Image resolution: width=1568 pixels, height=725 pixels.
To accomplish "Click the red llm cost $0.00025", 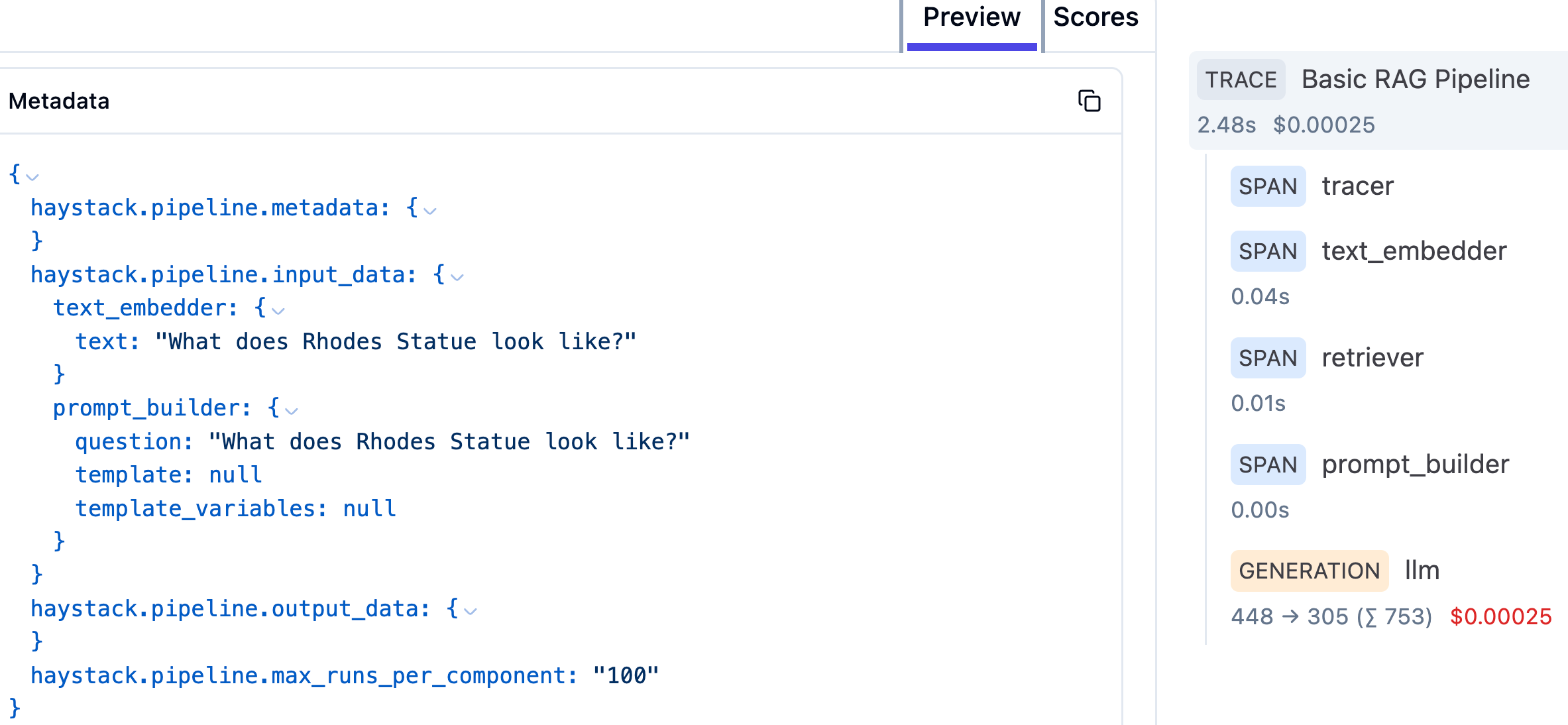I will point(1500,616).
